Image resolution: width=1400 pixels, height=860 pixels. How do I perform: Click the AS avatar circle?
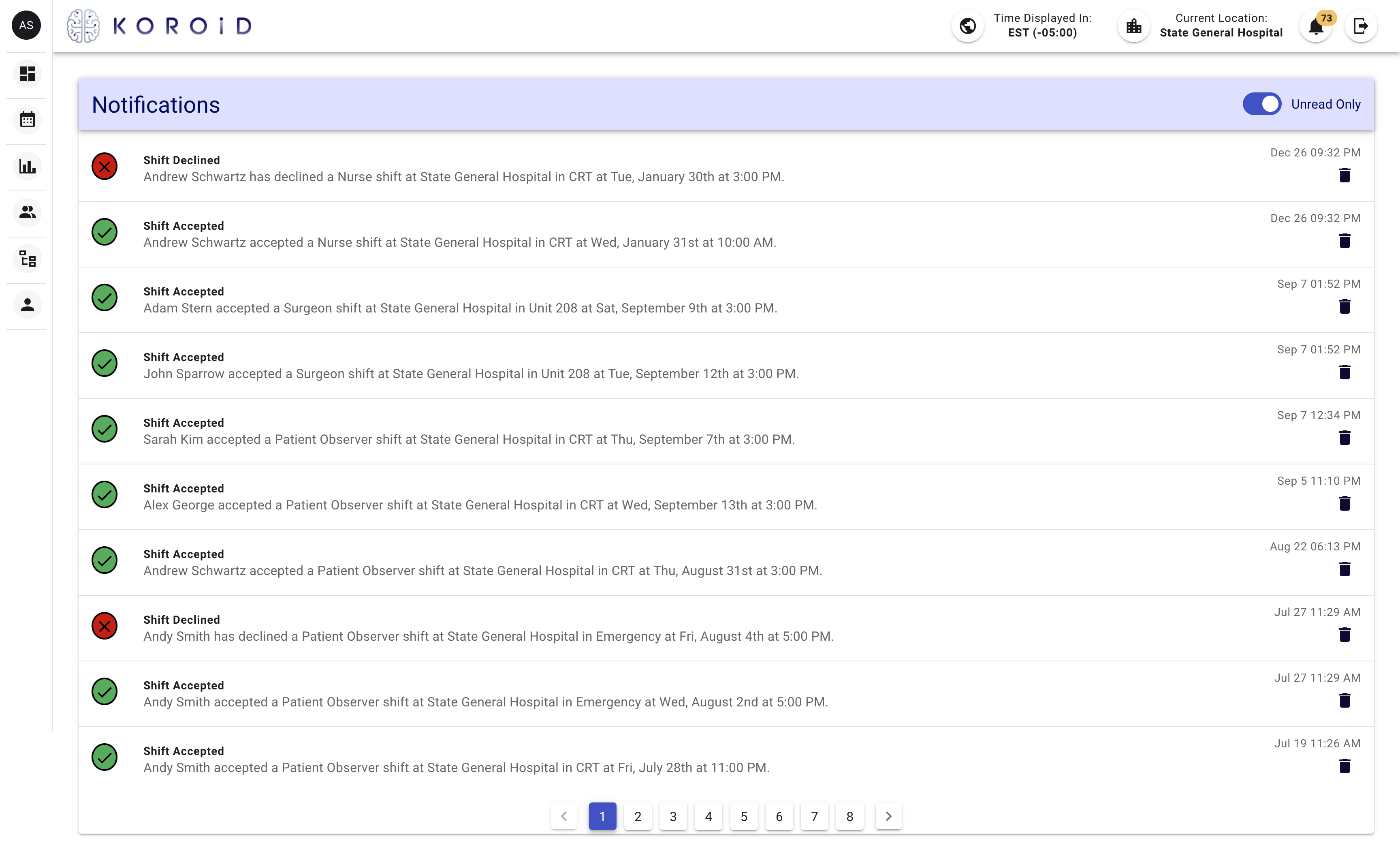point(26,25)
